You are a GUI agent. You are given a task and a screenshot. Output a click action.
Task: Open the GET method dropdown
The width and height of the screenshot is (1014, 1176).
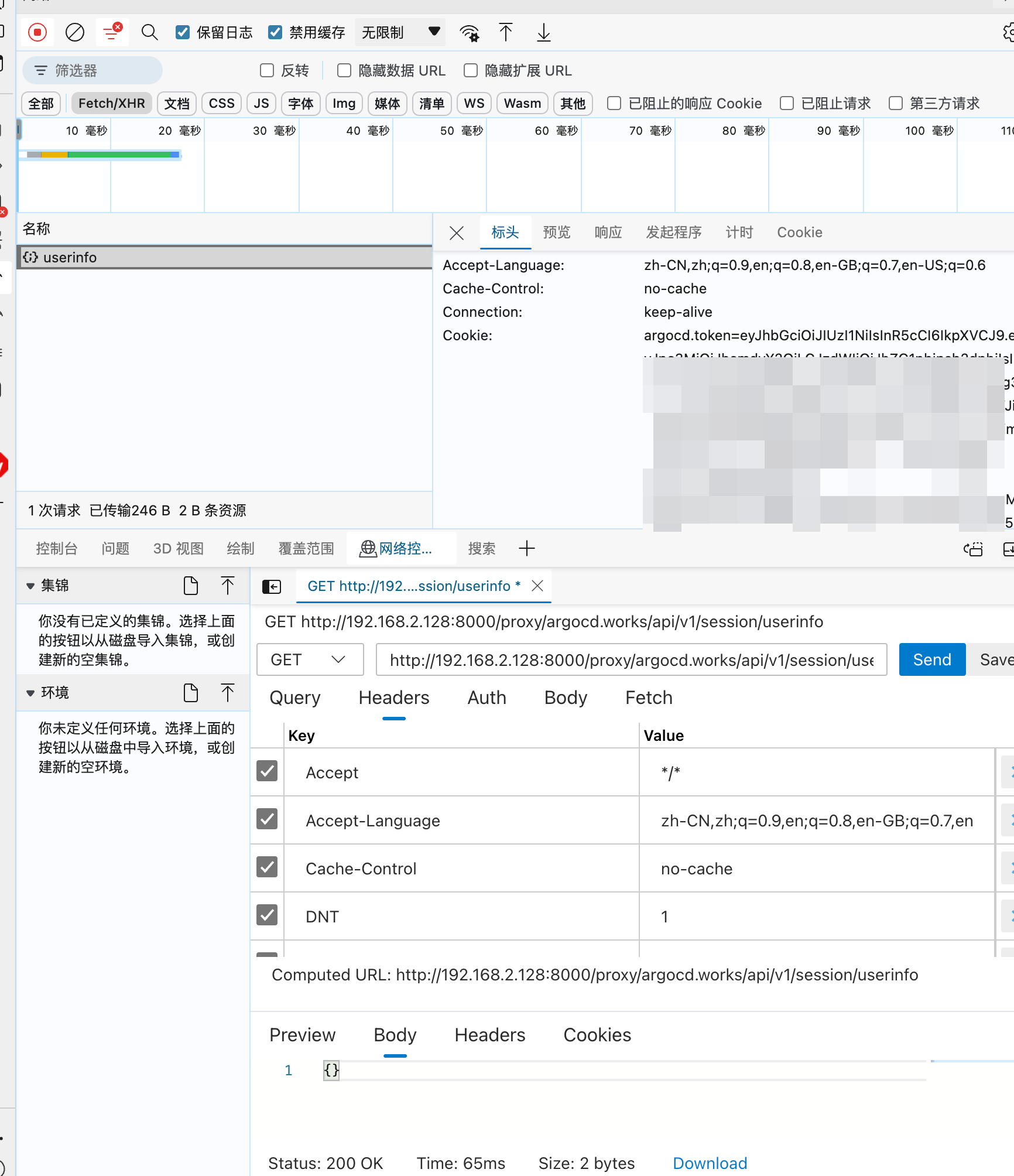309,659
